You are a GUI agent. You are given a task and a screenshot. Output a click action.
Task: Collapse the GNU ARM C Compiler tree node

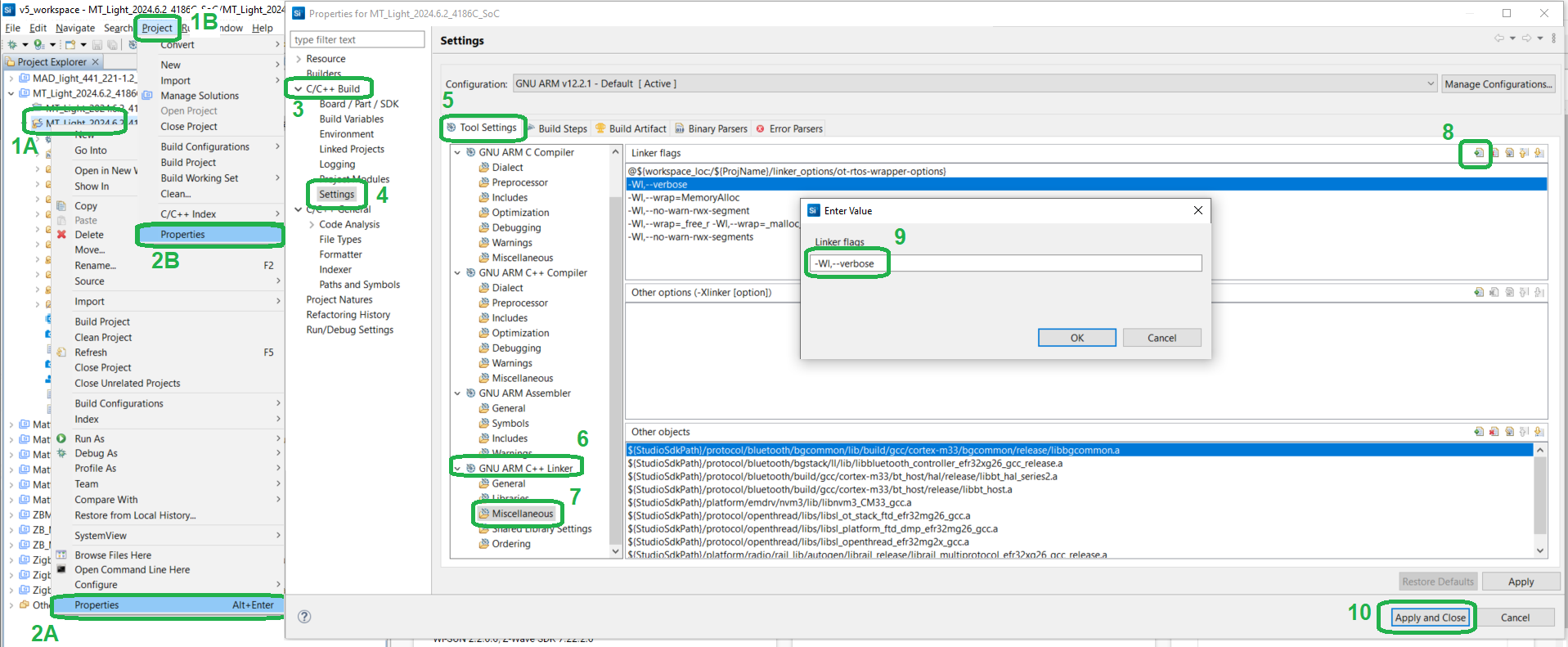457,152
